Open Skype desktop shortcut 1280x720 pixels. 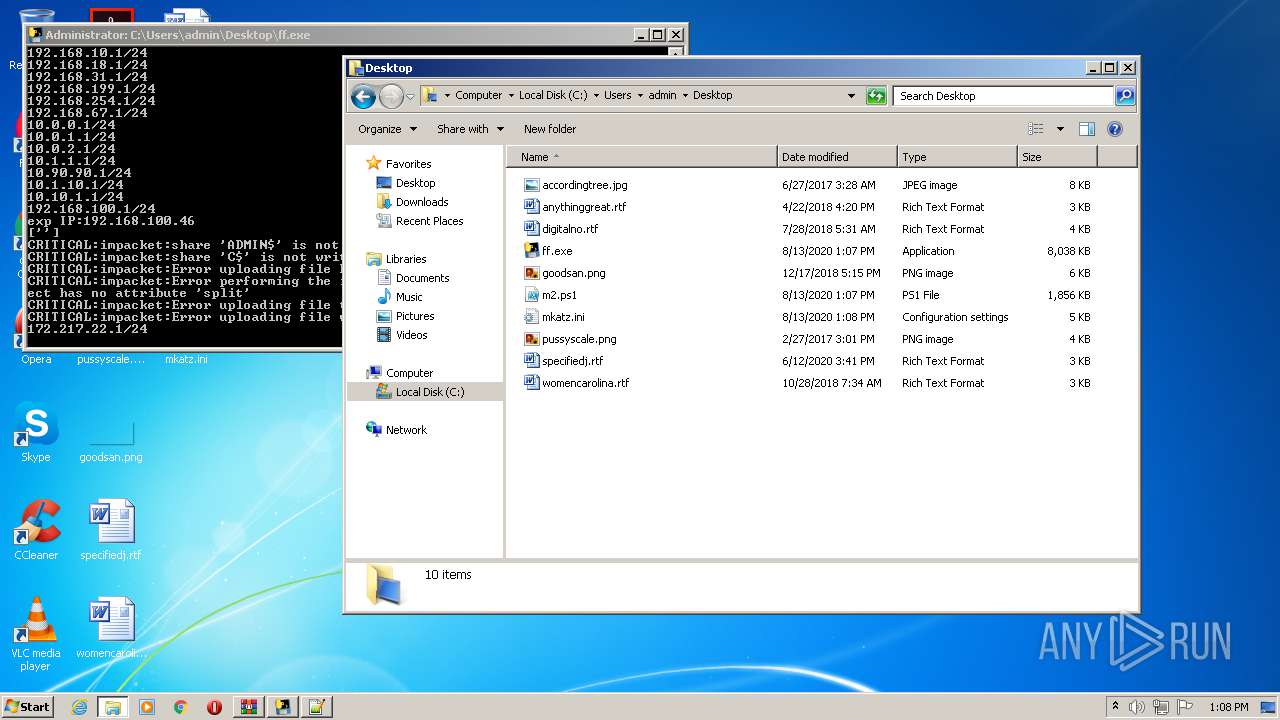pos(35,432)
